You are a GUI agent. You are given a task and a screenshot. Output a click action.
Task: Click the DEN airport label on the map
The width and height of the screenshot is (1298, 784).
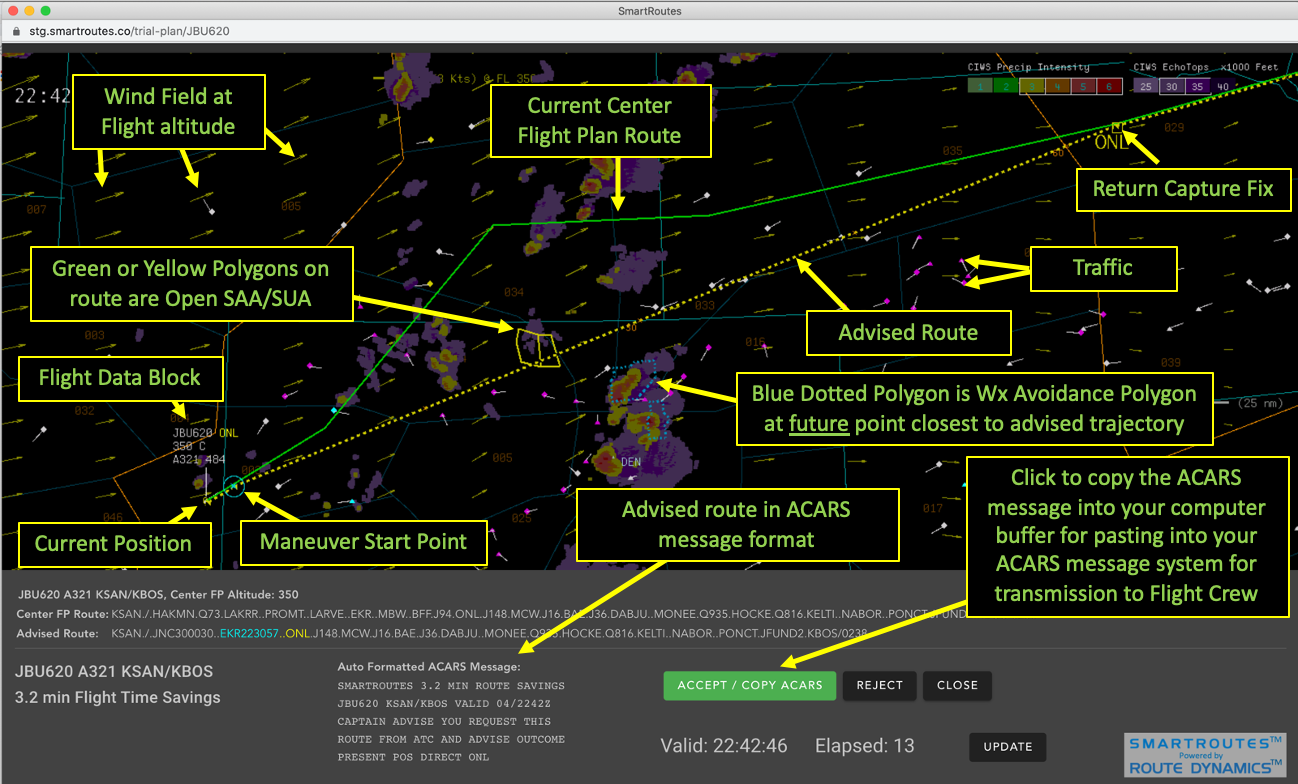[x=630, y=463]
